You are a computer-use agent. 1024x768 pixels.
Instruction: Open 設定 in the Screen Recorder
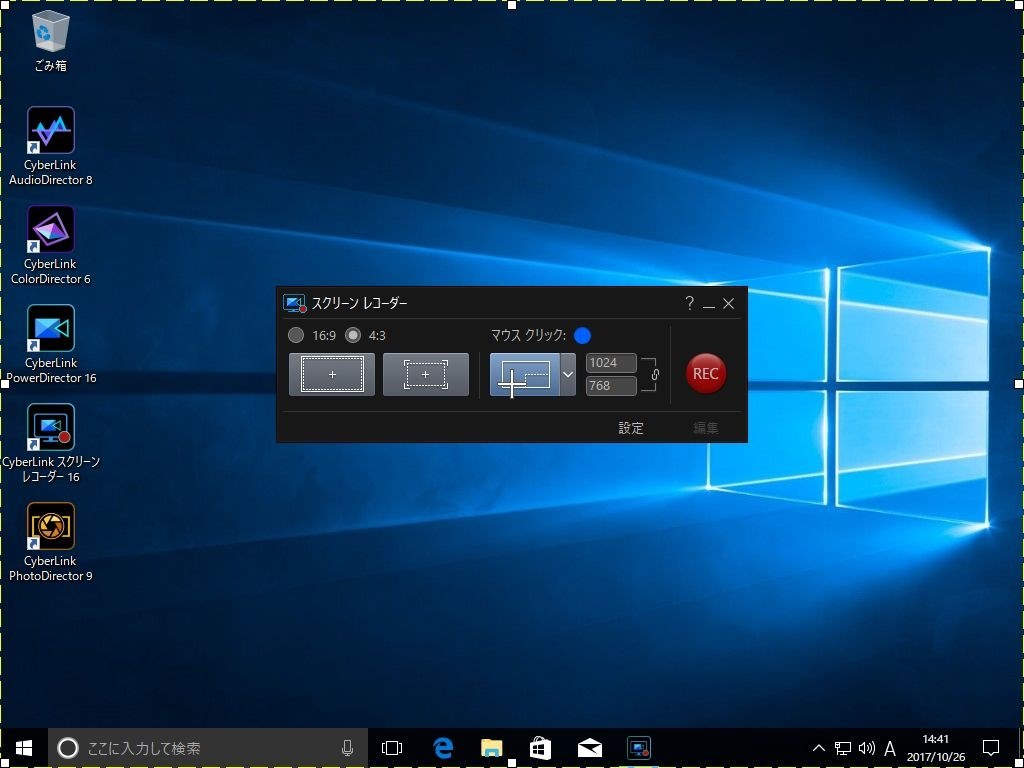click(x=631, y=428)
